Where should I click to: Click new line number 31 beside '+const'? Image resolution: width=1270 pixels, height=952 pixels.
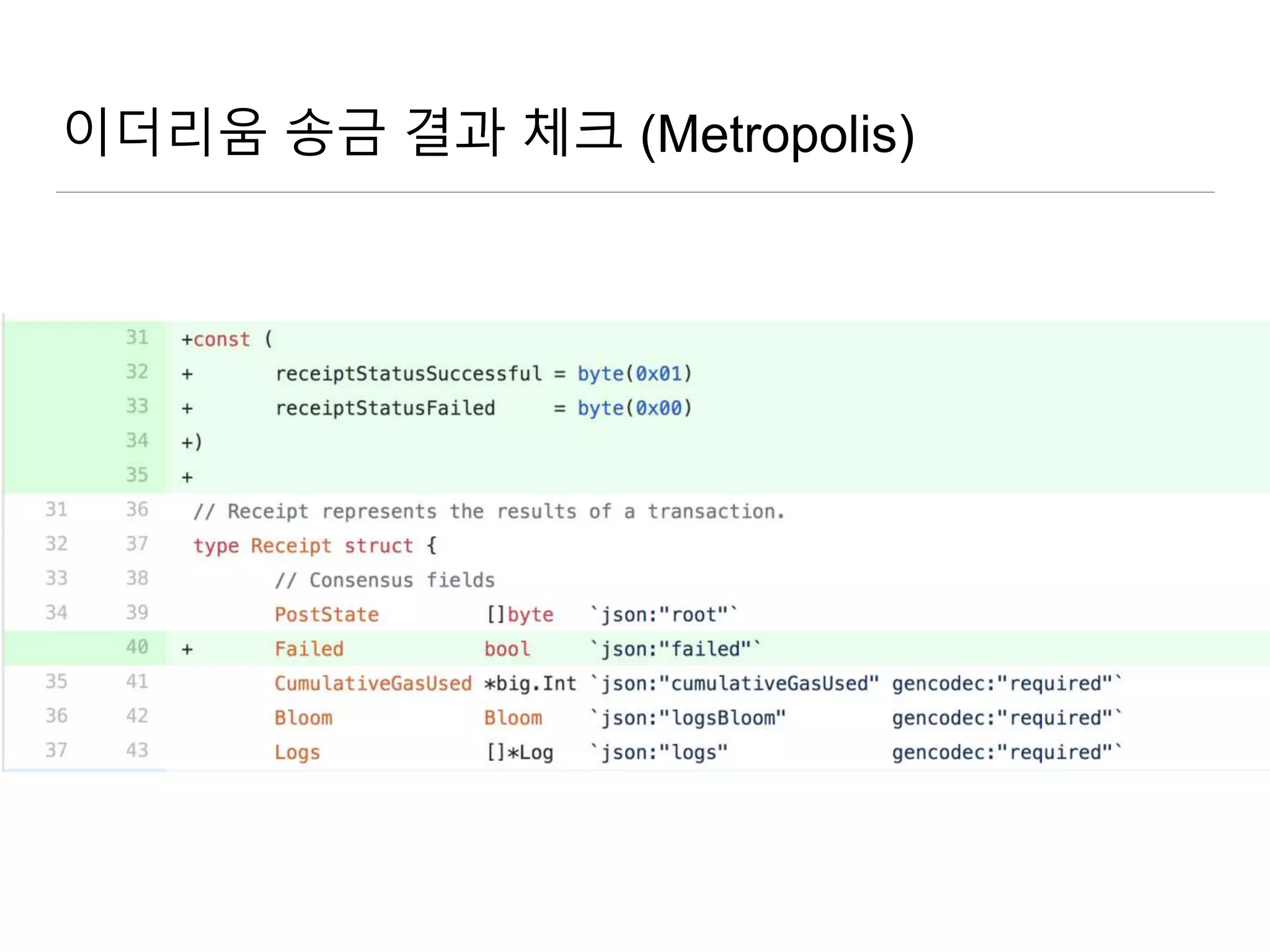pos(137,338)
